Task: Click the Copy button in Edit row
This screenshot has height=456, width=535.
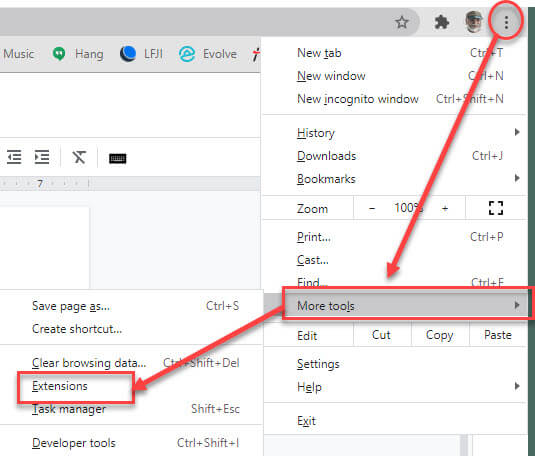Action: [x=440, y=335]
